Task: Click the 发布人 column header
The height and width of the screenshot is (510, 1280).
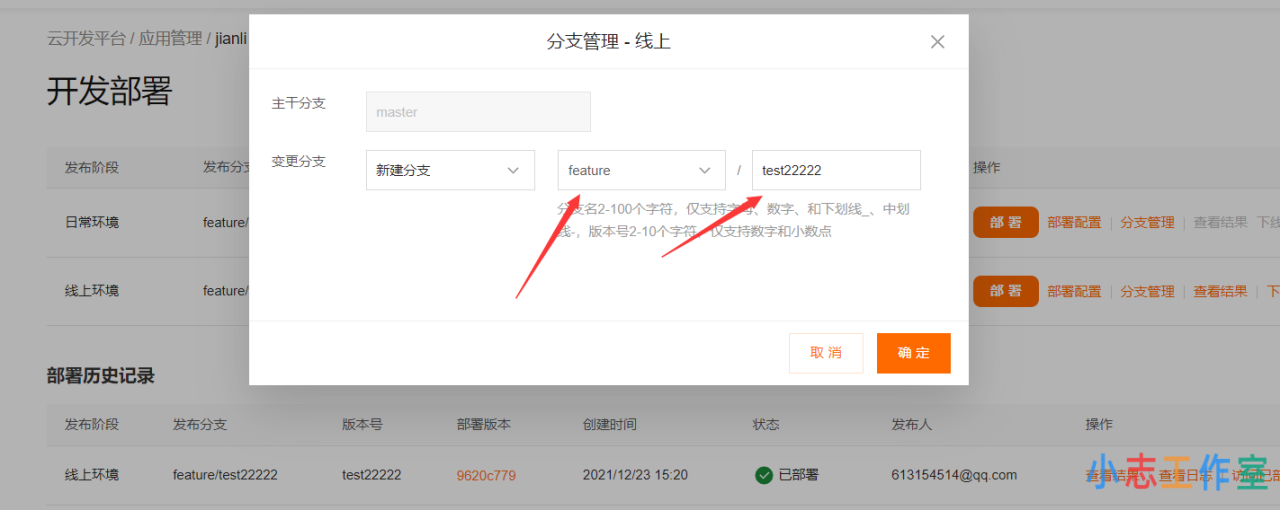Action: coord(911,424)
